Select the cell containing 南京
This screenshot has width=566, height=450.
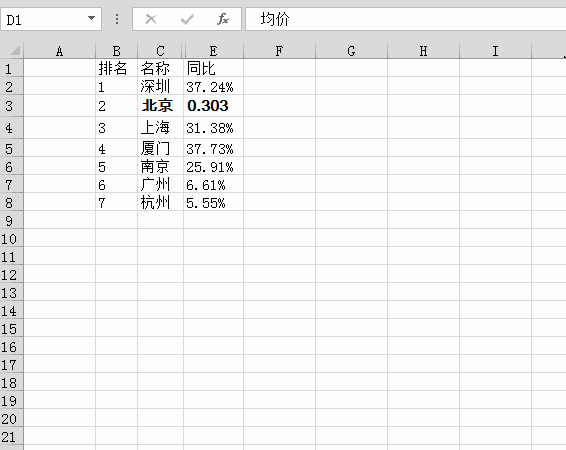click(161, 166)
